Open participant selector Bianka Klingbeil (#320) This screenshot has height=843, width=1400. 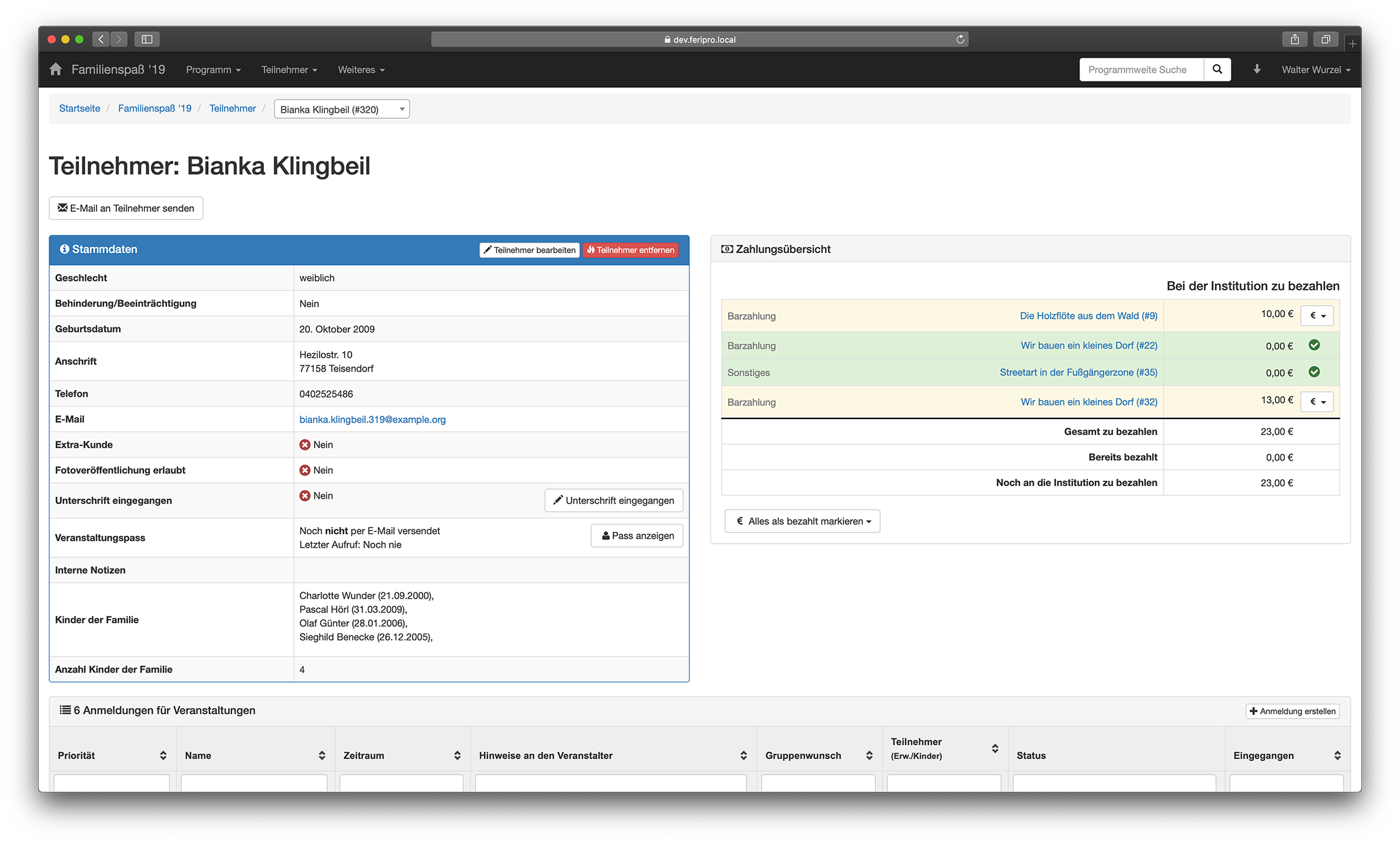[x=342, y=109]
